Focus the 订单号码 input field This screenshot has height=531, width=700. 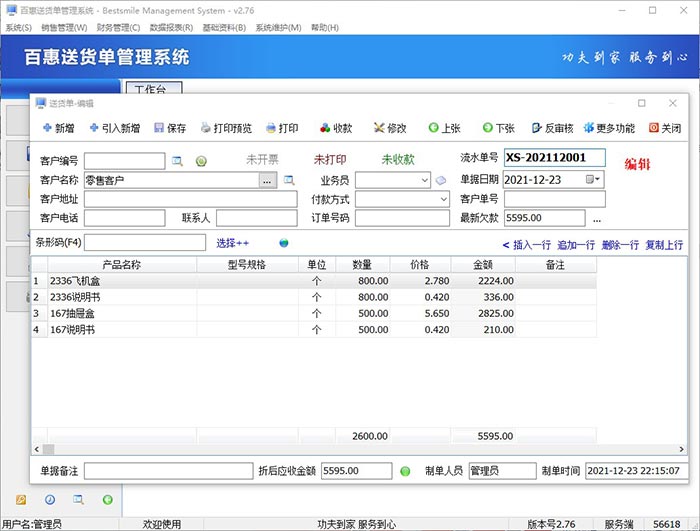(402, 218)
